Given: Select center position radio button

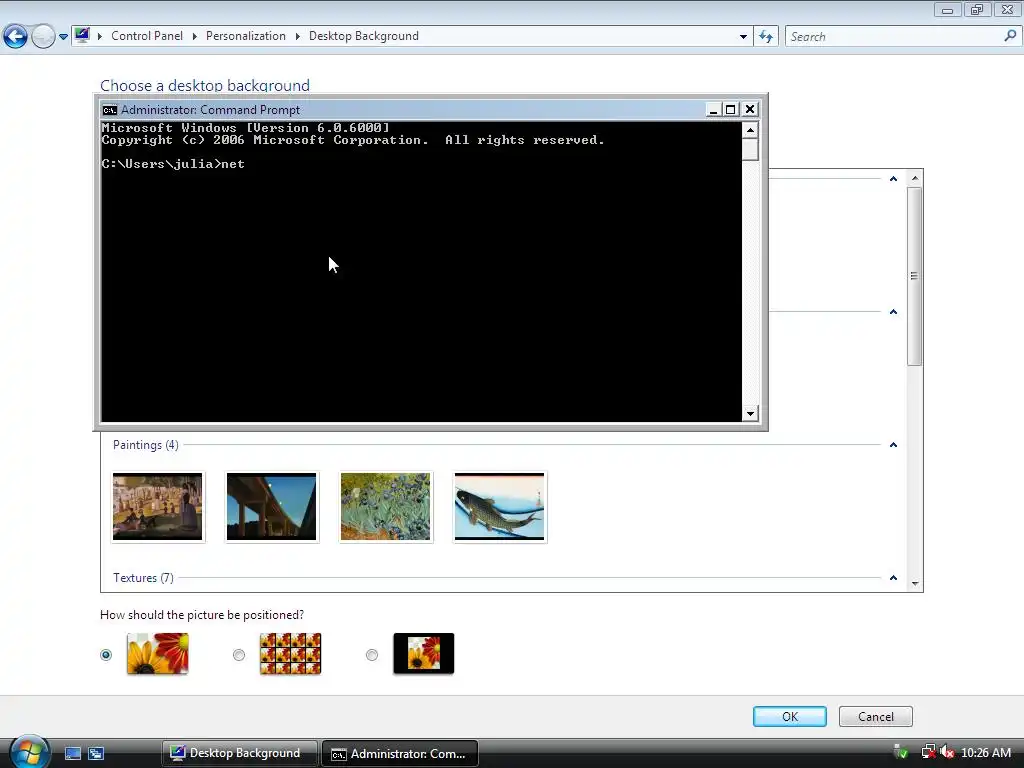Looking at the screenshot, I should coord(372,654).
